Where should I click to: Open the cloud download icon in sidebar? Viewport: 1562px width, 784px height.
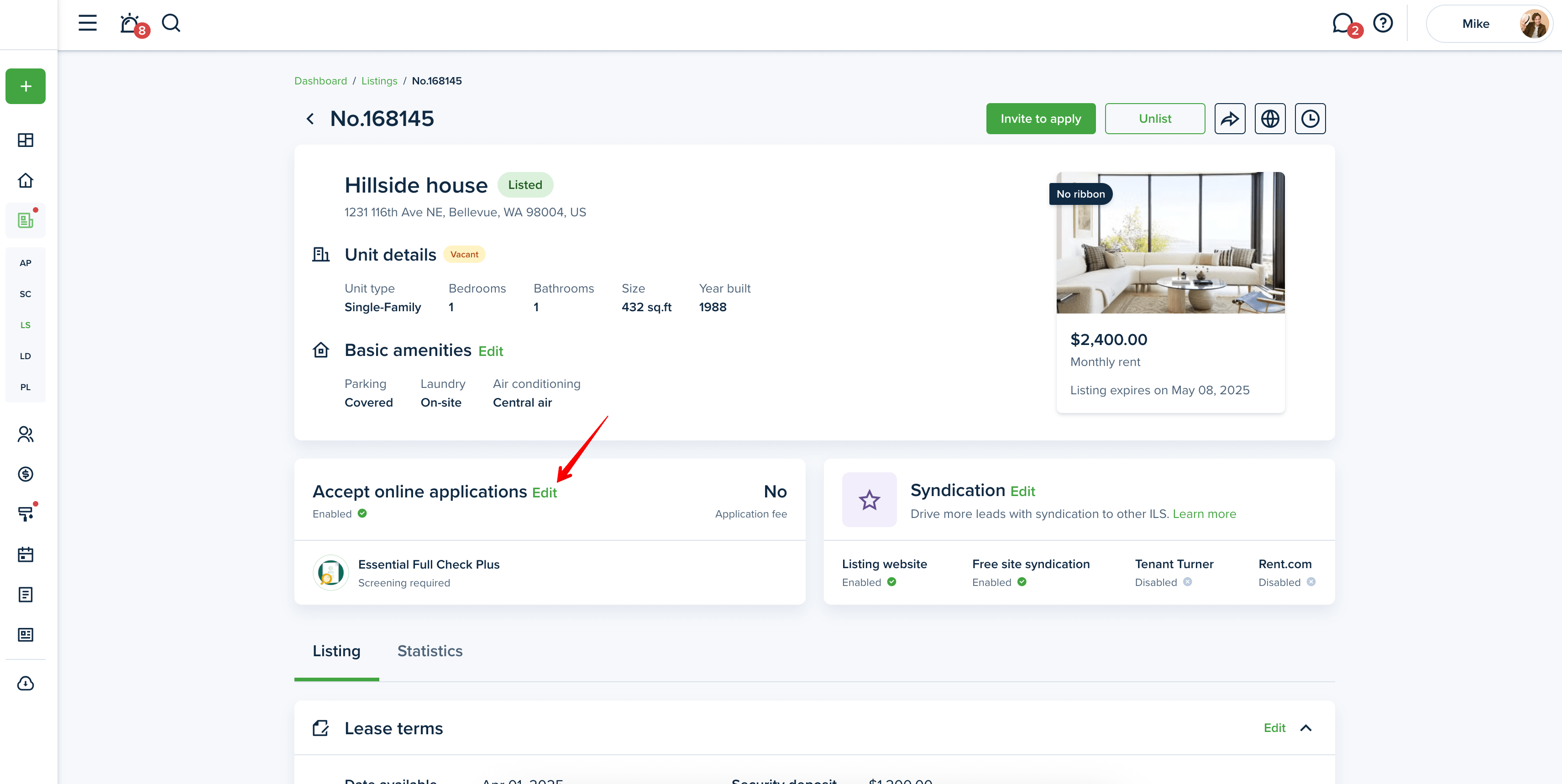(x=26, y=683)
